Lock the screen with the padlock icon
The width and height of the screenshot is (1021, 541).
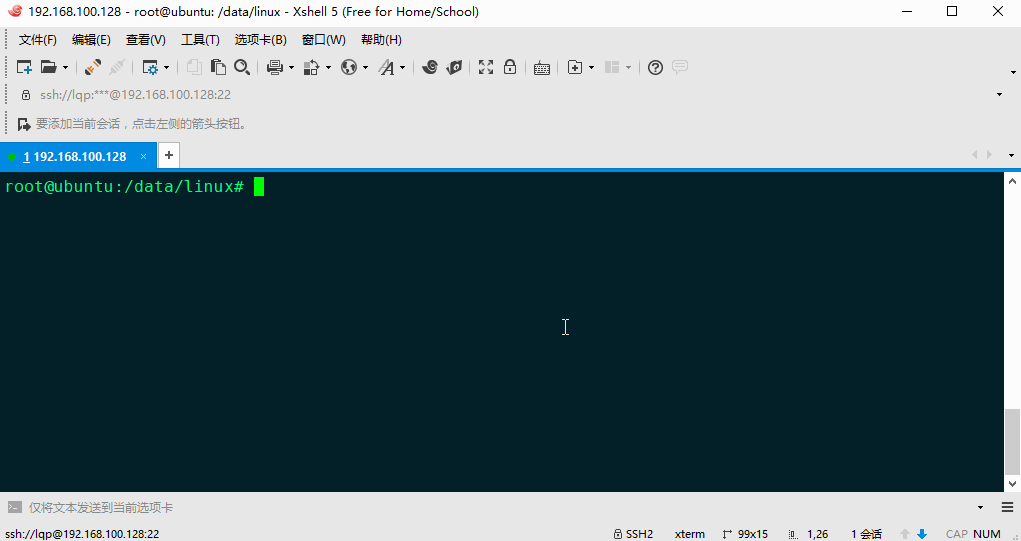tap(510, 67)
